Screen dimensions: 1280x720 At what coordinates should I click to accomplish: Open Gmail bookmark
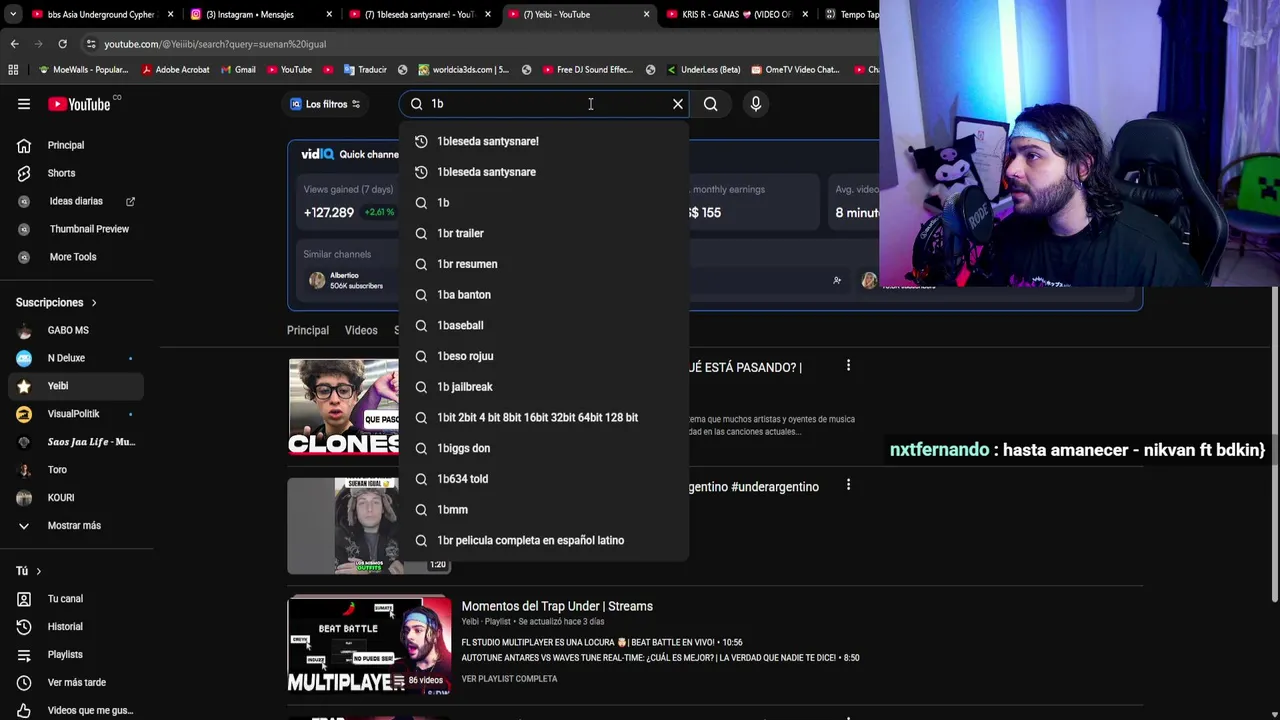pyautogui.click(x=238, y=70)
